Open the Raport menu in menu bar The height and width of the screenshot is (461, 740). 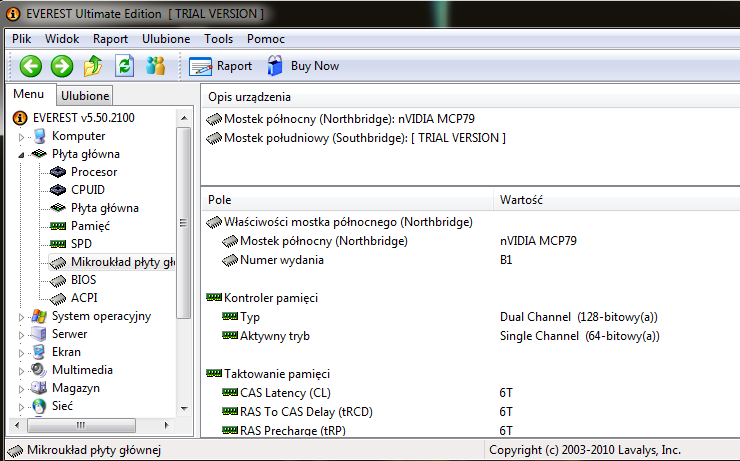pyautogui.click(x=110, y=39)
